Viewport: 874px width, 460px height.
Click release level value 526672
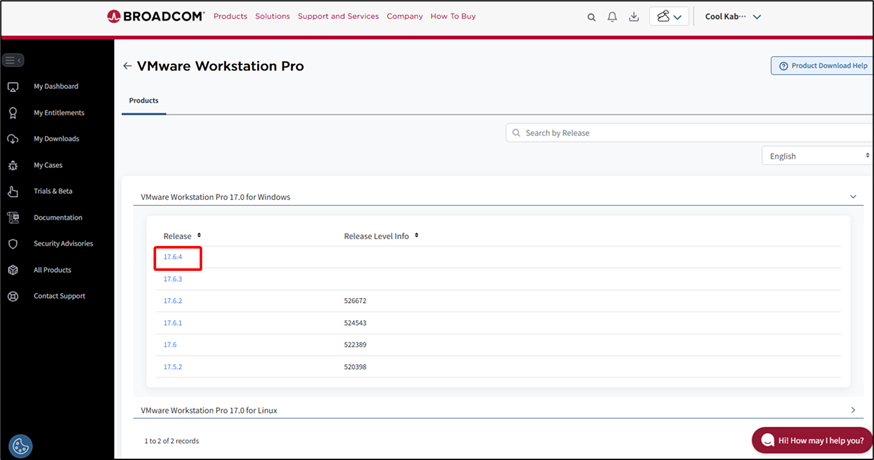click(355, 301)
